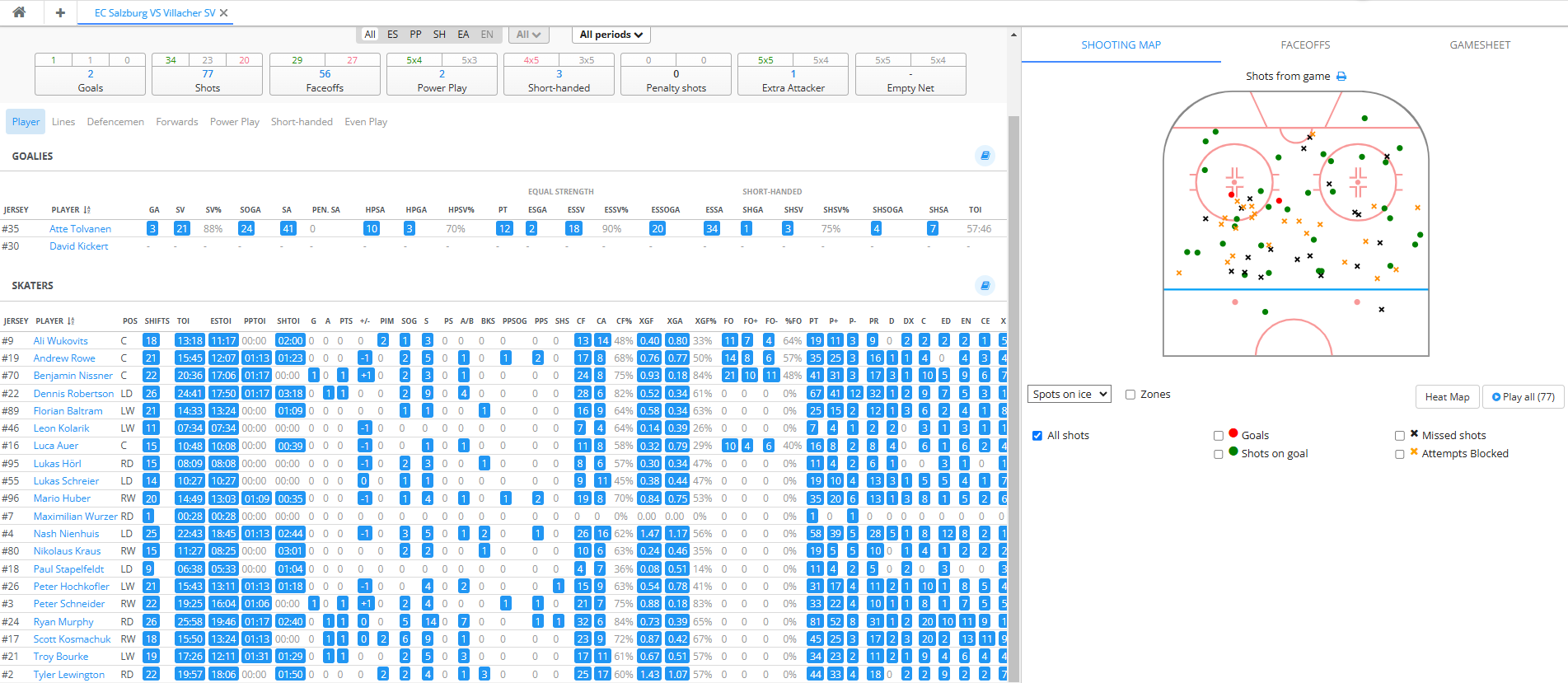
Task: Click the print icon beside Shots from game
Action: coord(1341,77)
